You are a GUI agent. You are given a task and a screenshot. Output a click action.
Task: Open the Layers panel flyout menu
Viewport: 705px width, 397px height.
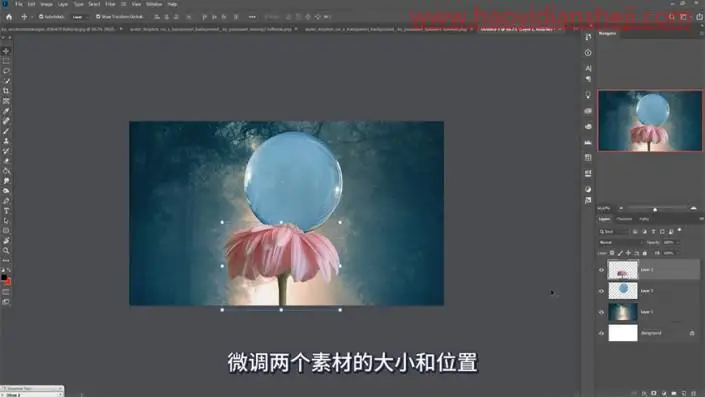(701, 219)
